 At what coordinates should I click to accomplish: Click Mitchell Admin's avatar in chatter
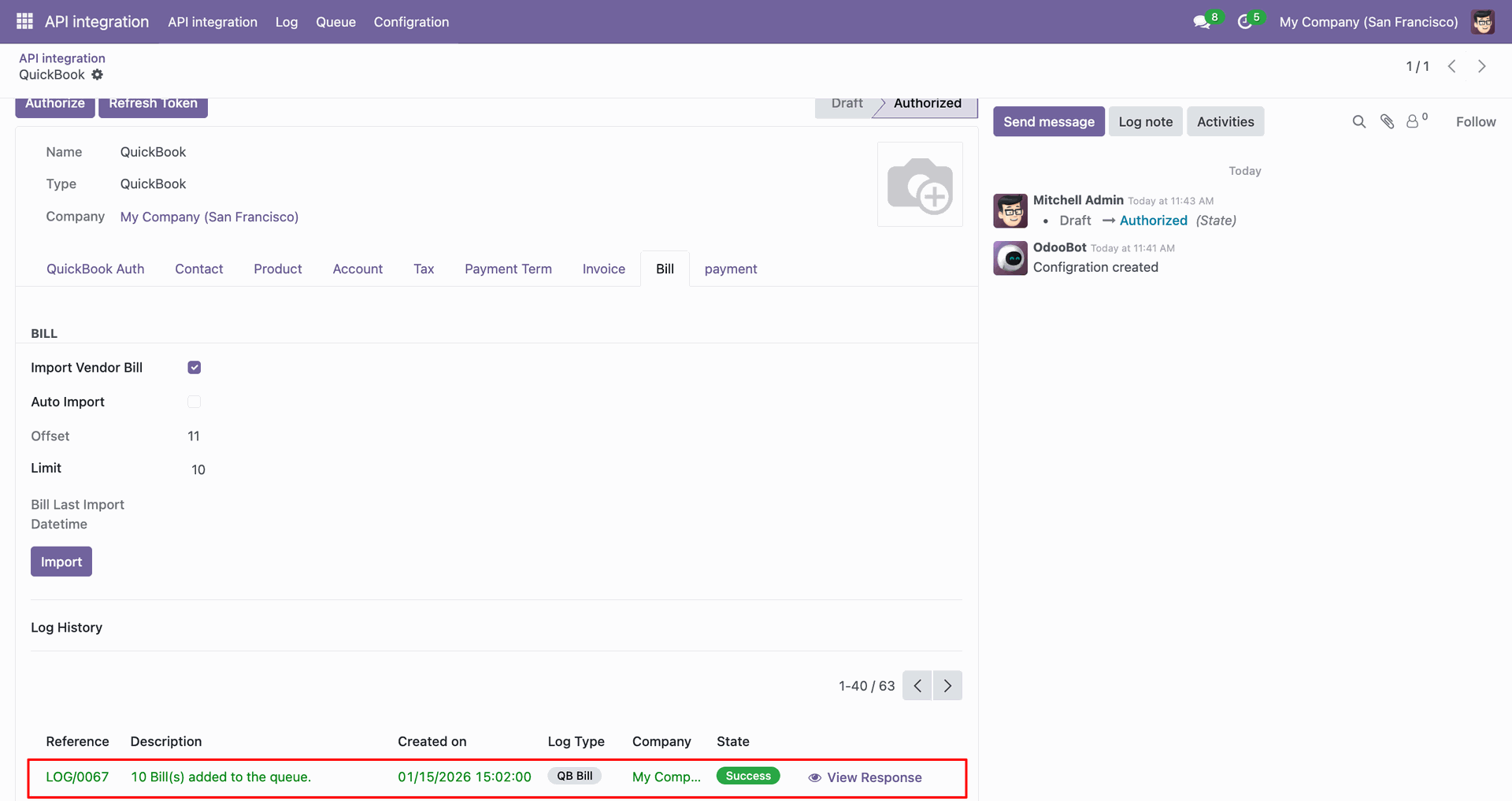1010,211
